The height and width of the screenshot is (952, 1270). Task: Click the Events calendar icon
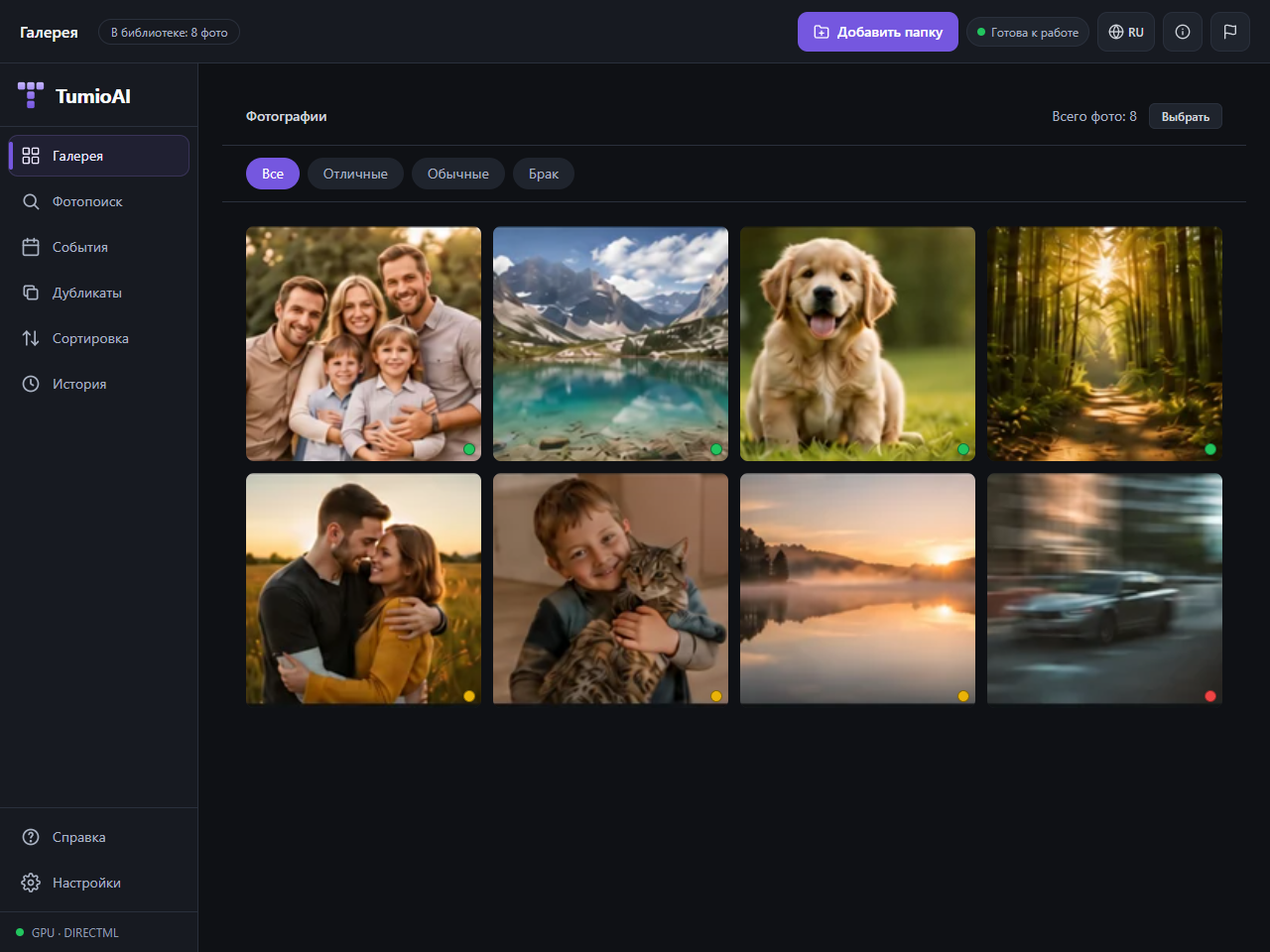tap(31, 247)
